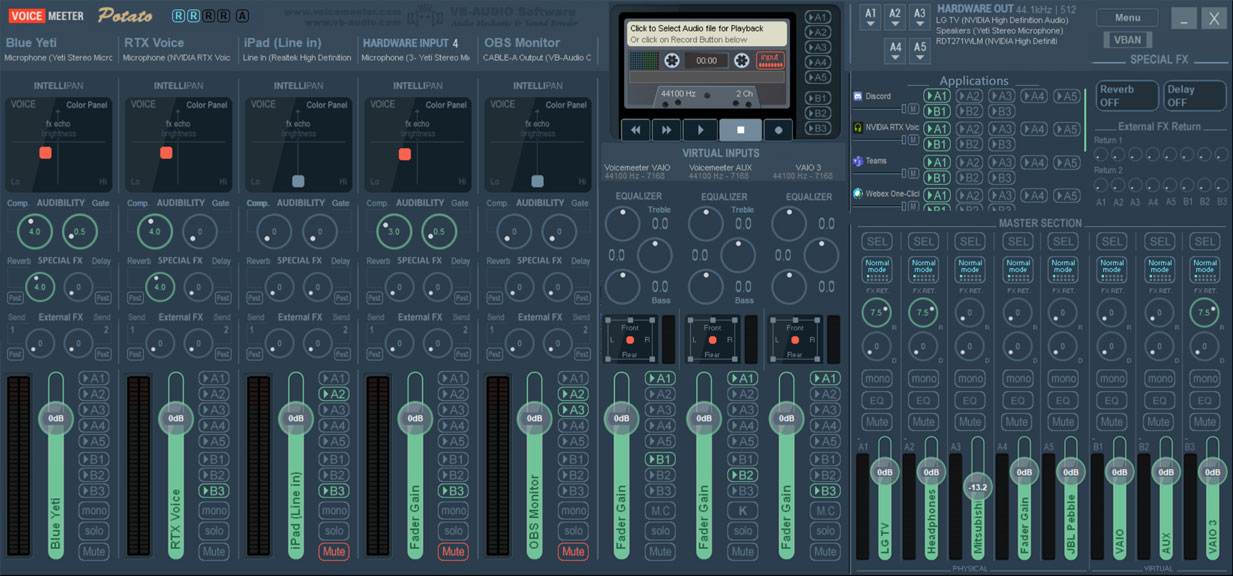The image size is (1233, 576).
Task: Rewind the cassette player
Action: coord(635,129)
